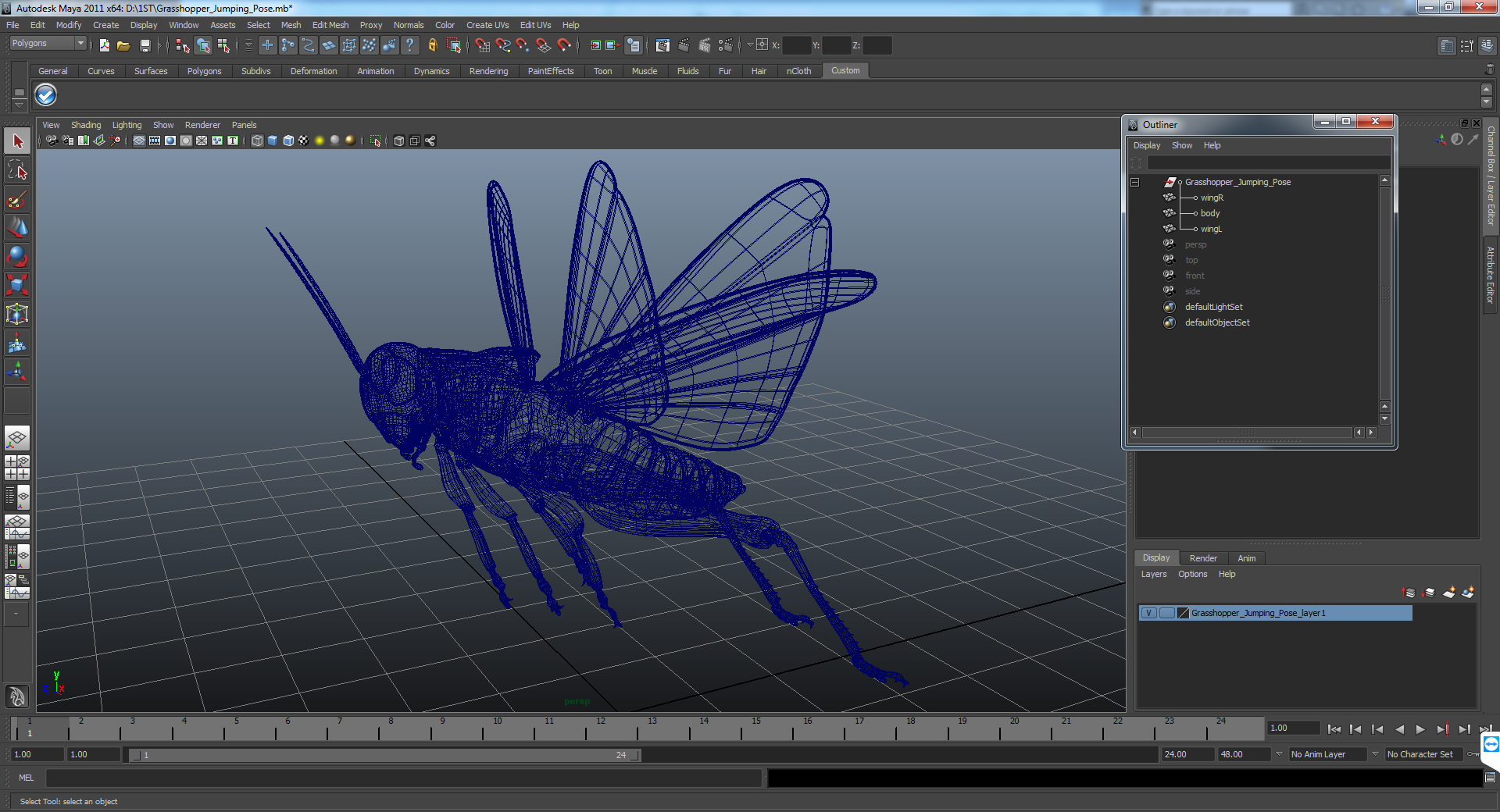Switch to the Rendering shelf tab
The image size is (1500, 812).
[x=488, y=71]
